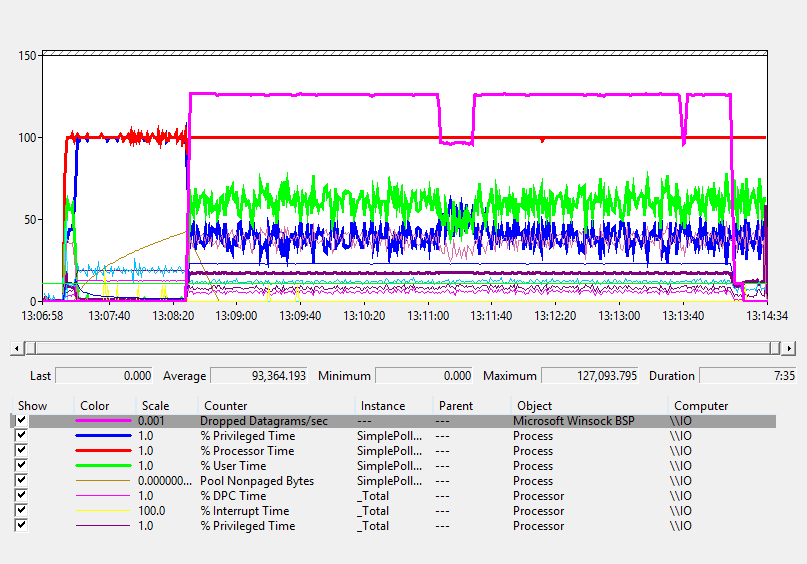807x564 pixels.
Task: Uncheck Show for % User Time row
Action: coord(21,465)
